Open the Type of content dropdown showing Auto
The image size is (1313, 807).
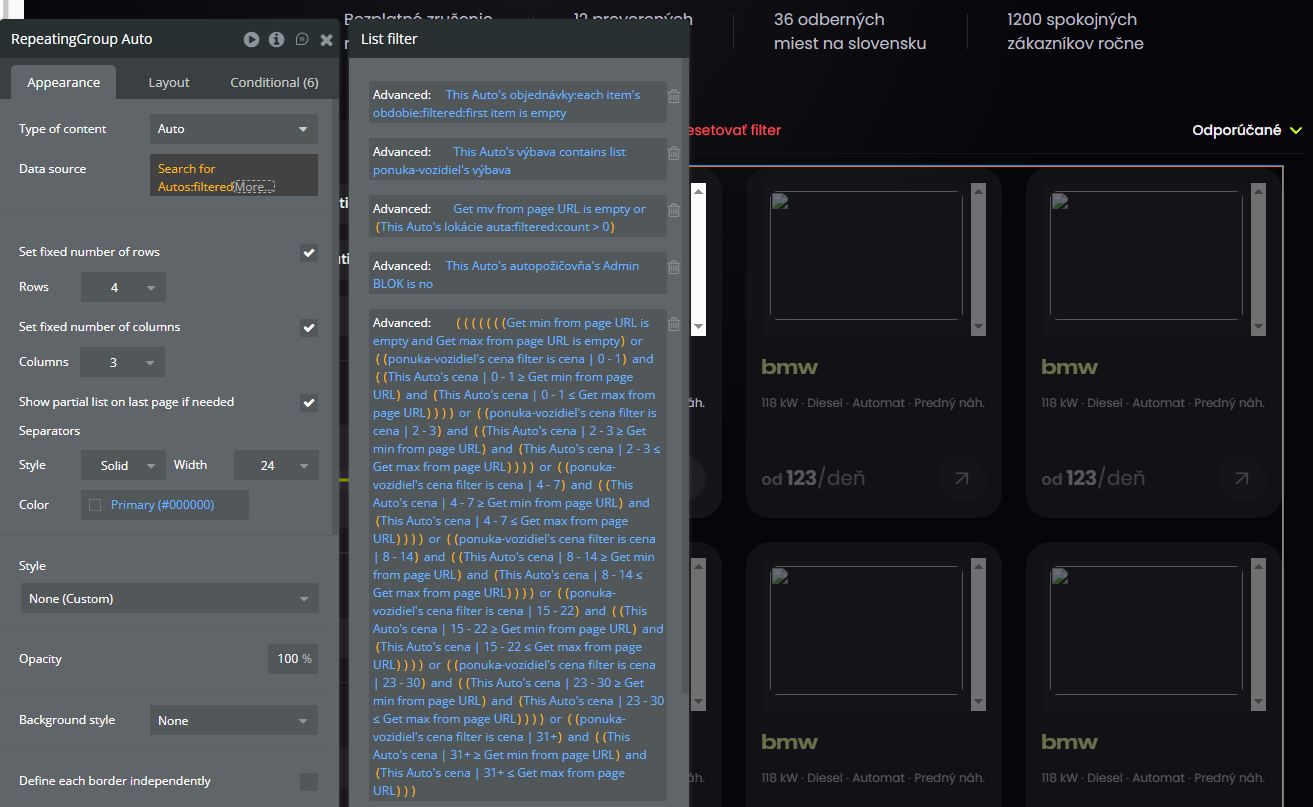234,129
